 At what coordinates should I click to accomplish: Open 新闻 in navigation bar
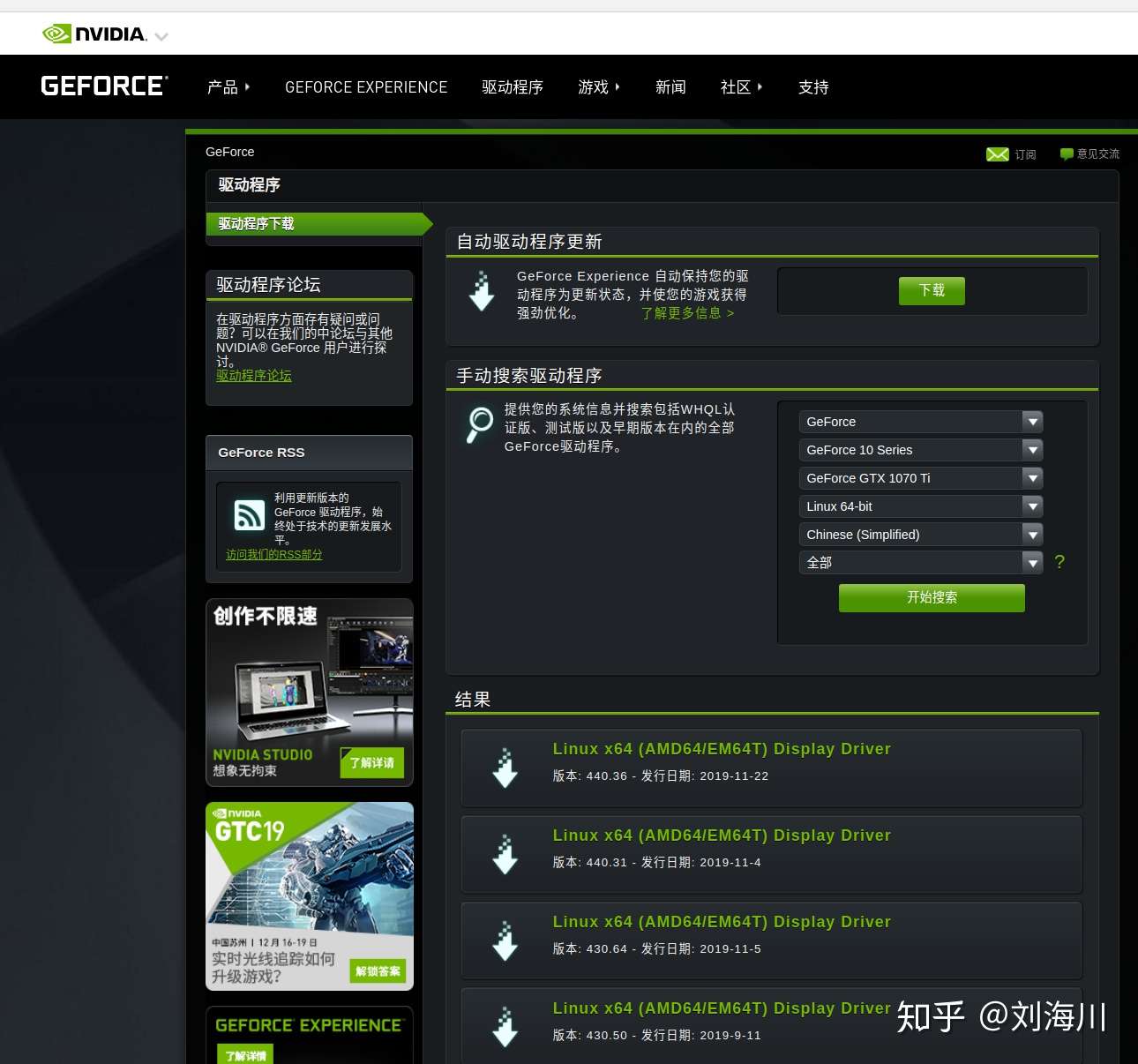tap(670, 87)
